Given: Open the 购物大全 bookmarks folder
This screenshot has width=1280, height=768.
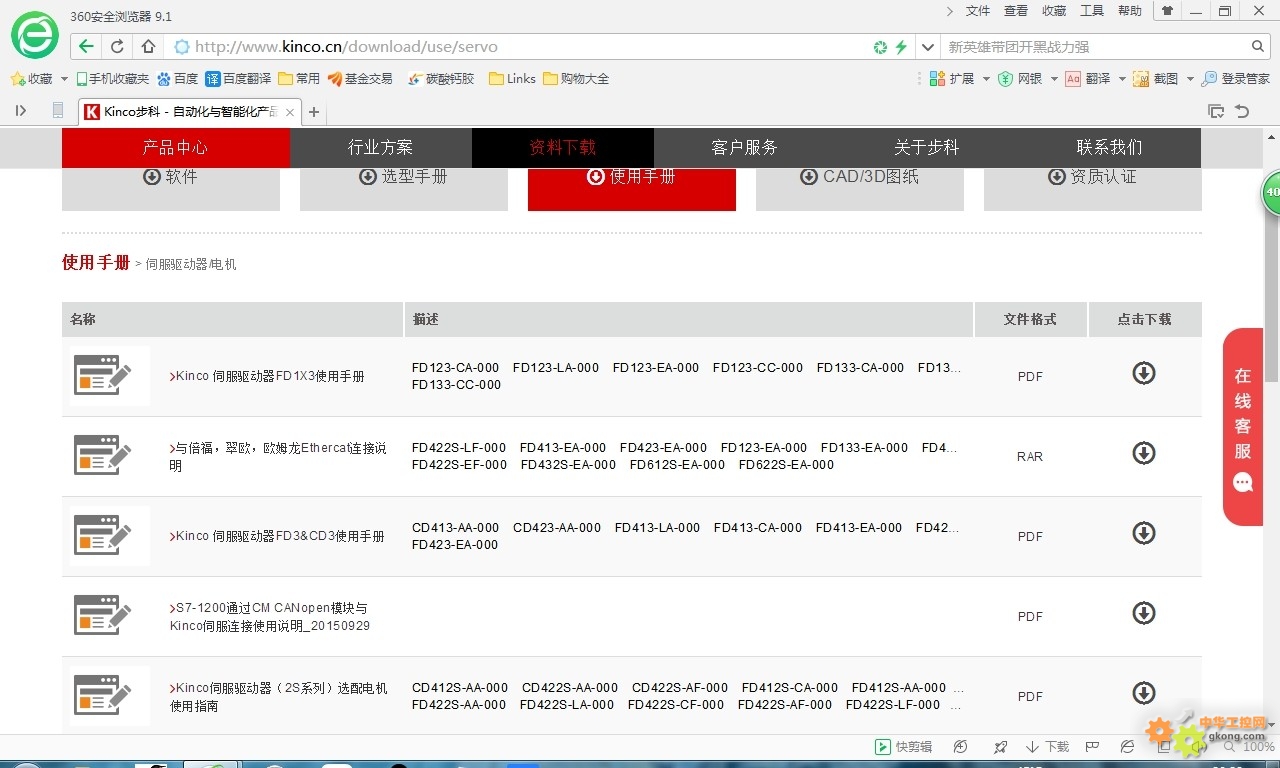Looking at the screenshot, I should tap(576, 79).
